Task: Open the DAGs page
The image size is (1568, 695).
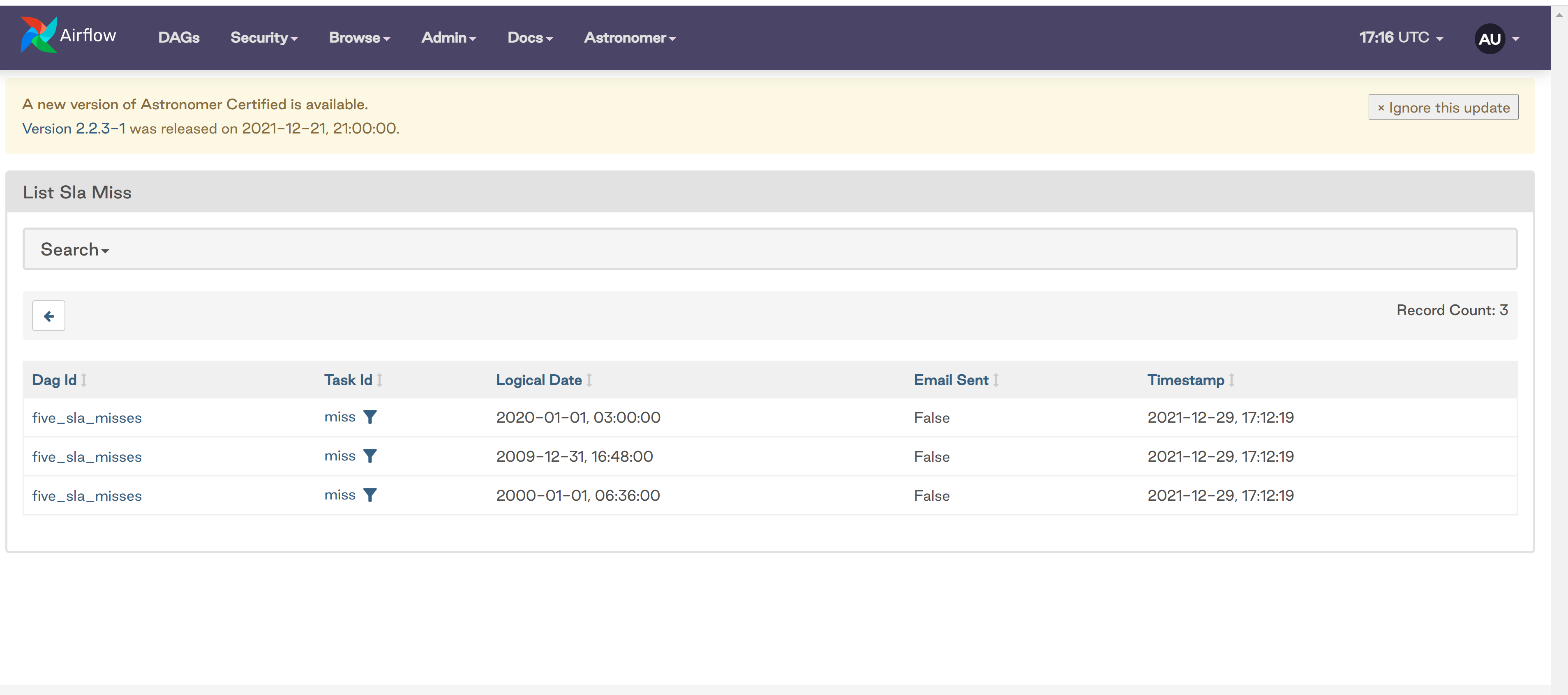Action: tap(178, 38)
